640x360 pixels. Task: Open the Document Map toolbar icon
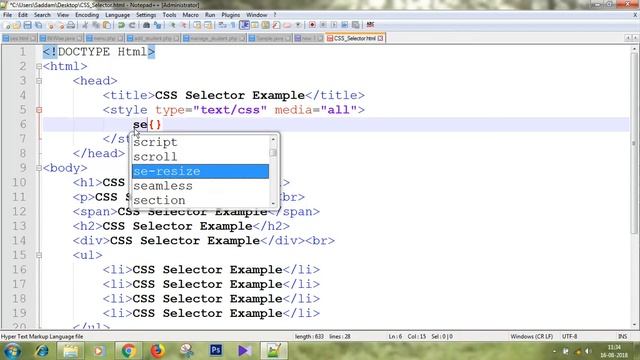(x=265, y=25)
